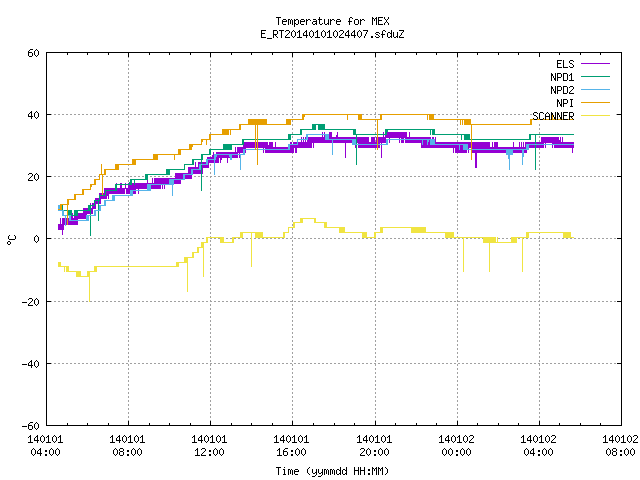Click the blue NPD2 legend line sample
640x480 pixels.
(595, 90)
